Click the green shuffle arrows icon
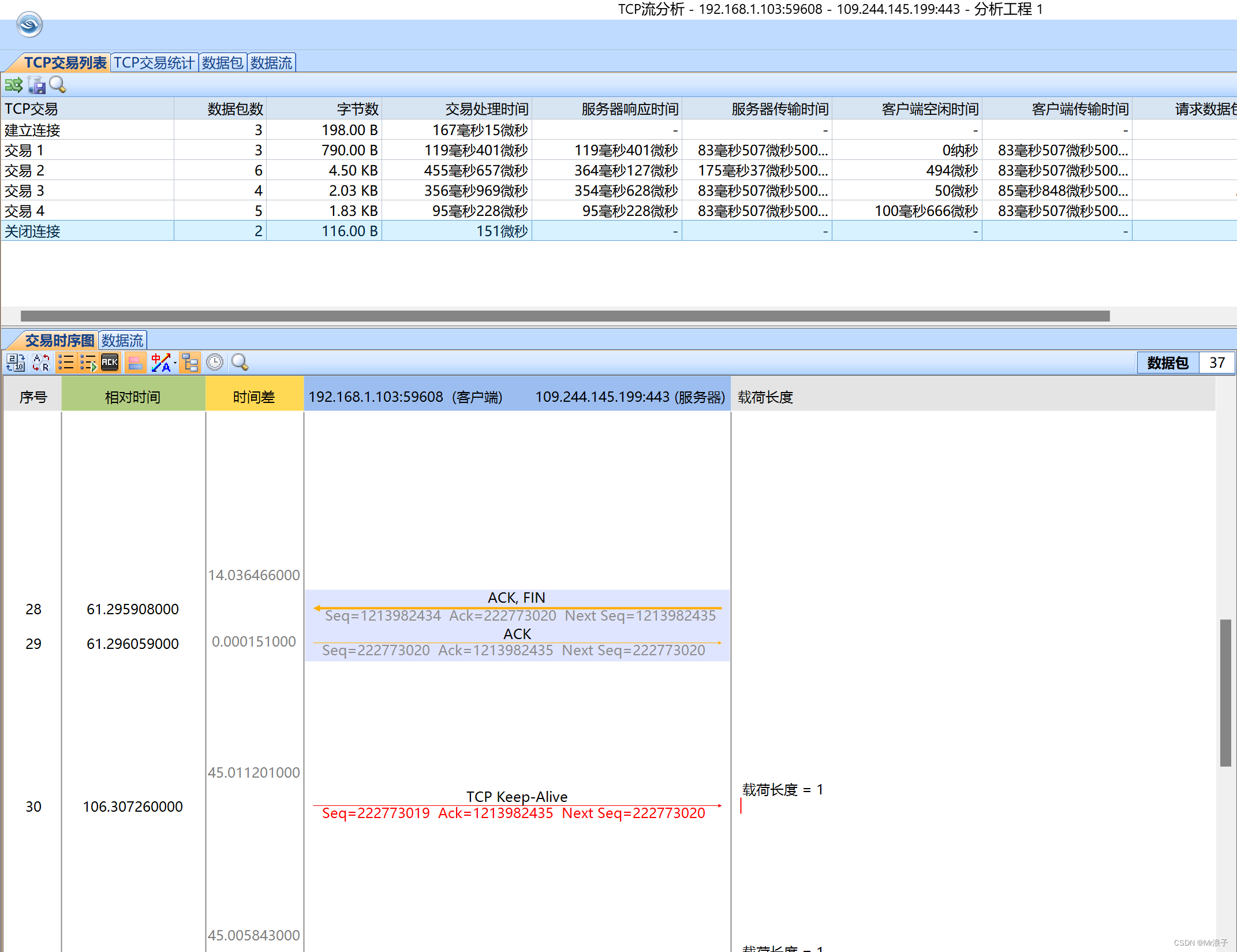The image size is (1237, 952). [13, 85]
